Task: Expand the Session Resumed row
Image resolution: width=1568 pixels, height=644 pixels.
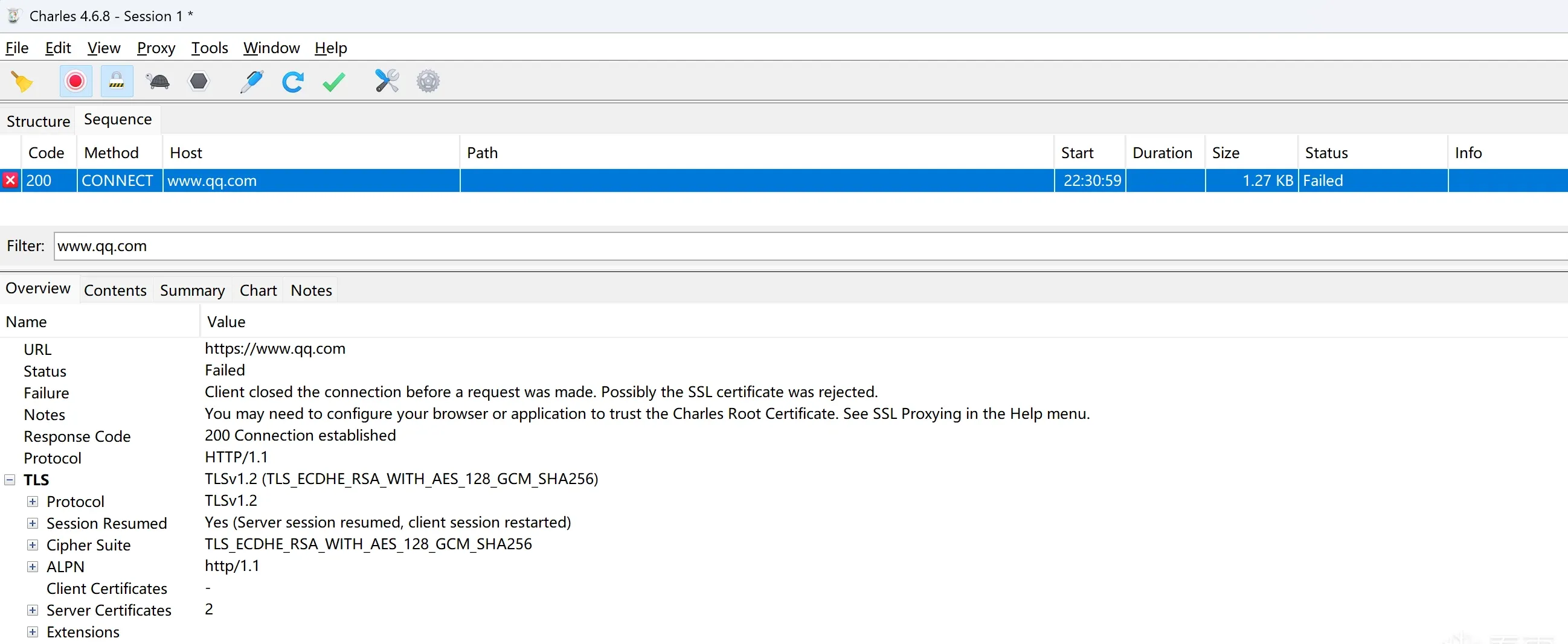Action: click(33, 524)
